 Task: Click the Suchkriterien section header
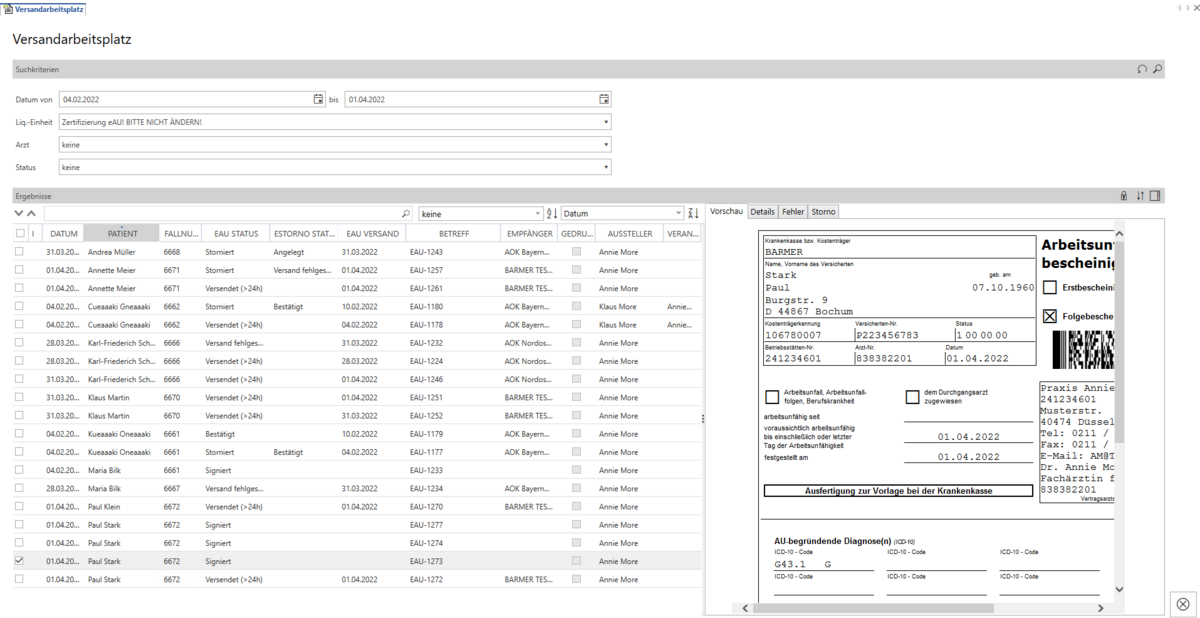(590, 70)
